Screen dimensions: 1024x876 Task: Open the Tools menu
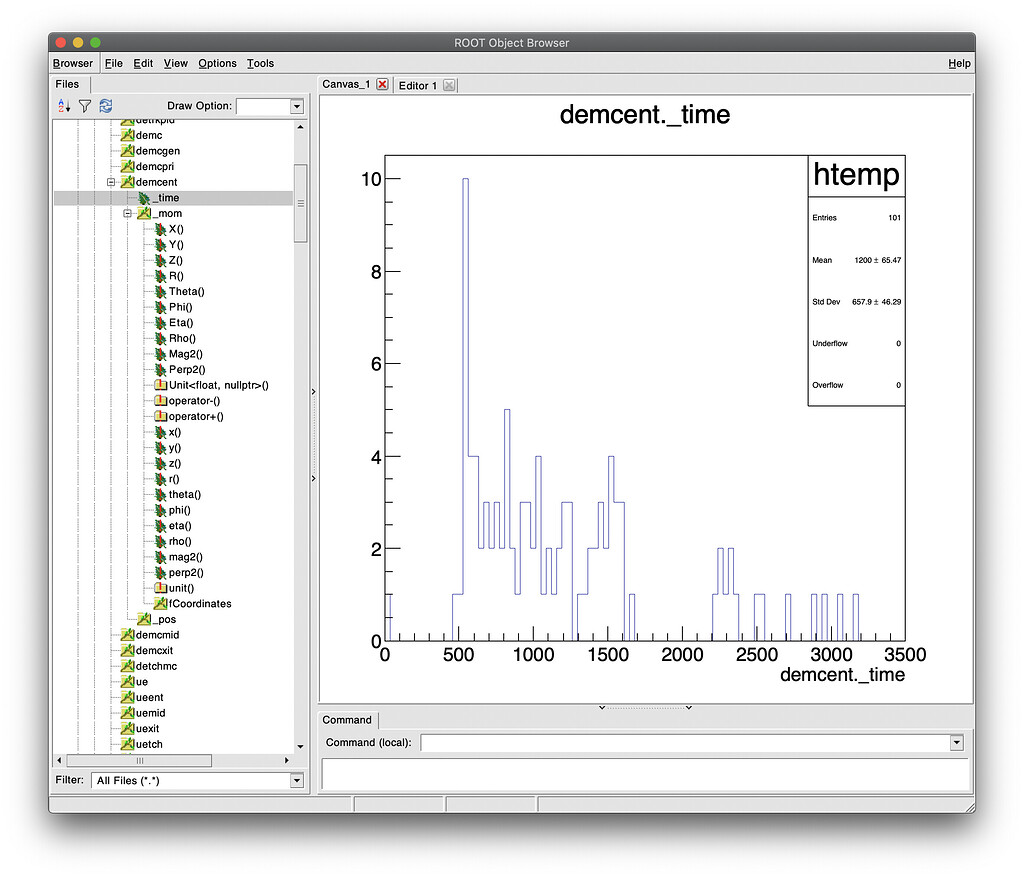[260, 63]
